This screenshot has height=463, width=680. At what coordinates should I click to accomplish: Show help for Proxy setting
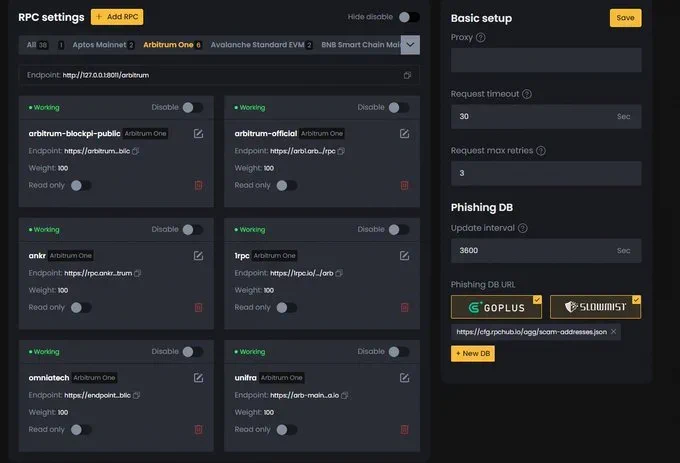[481, 37]
